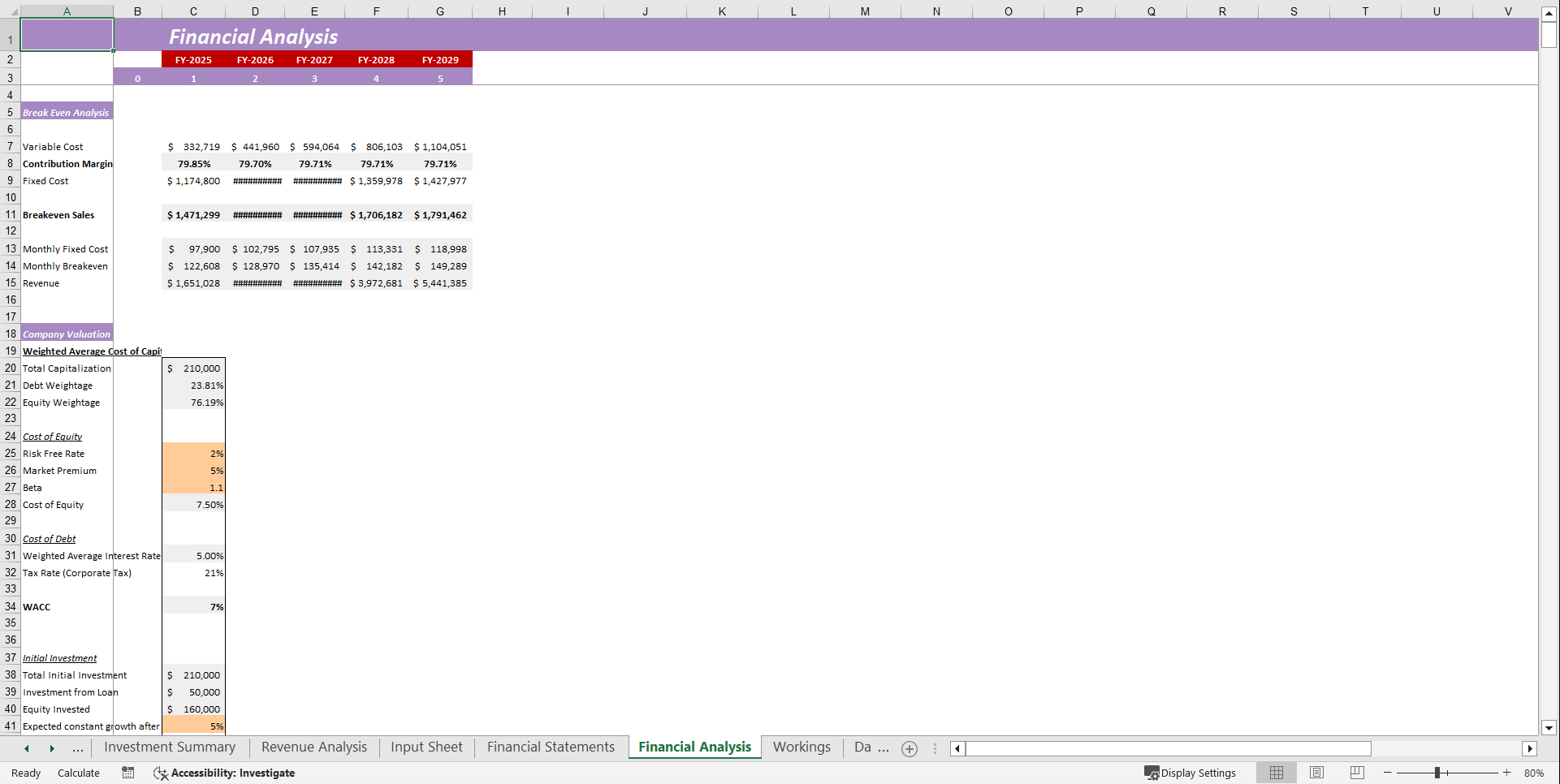Switch to the Financial Statements sheet
Viewport: 1560px width, 784px height.
(x=550, y=747)
